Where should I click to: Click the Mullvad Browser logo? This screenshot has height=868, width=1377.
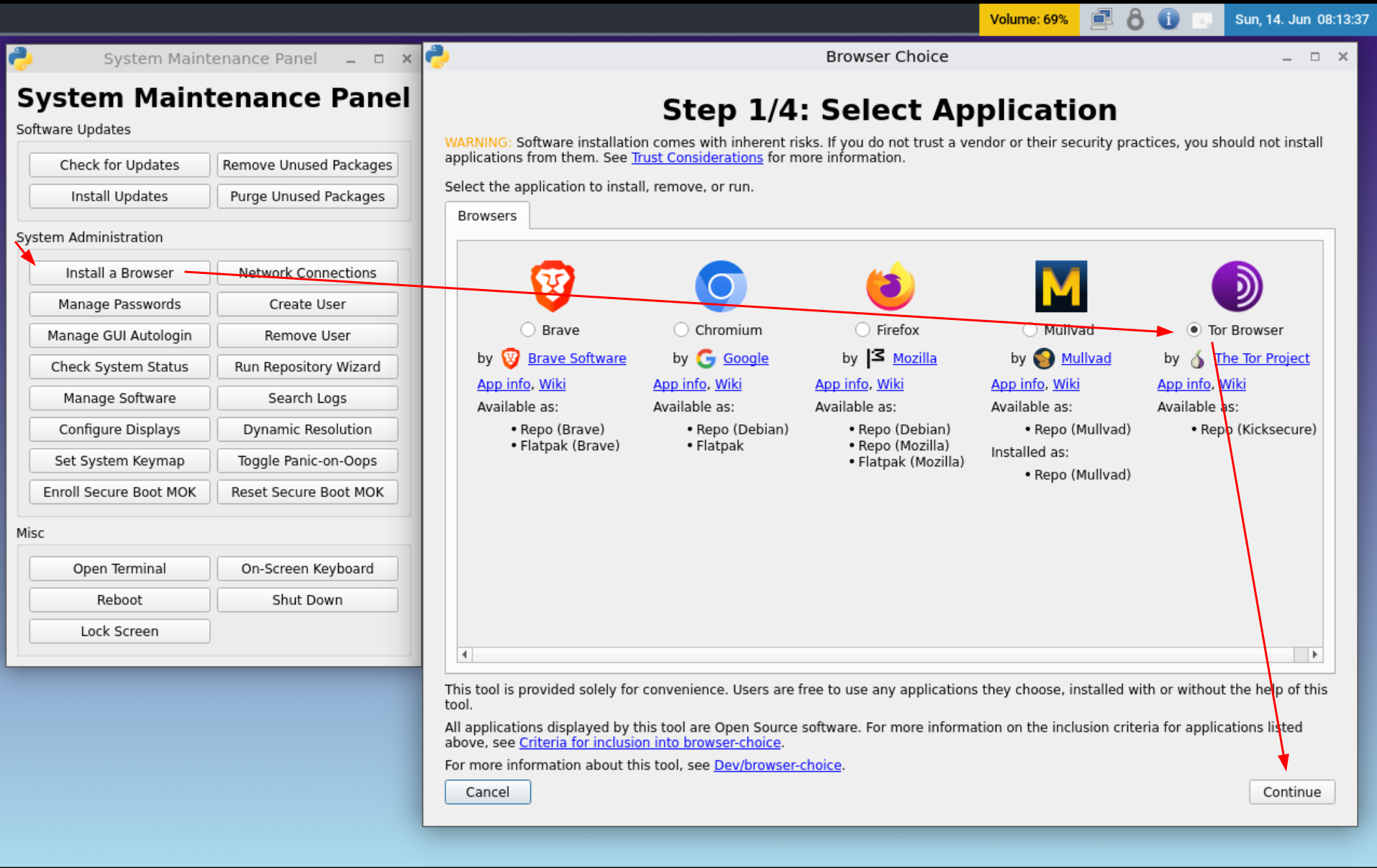pos(1061,286)
